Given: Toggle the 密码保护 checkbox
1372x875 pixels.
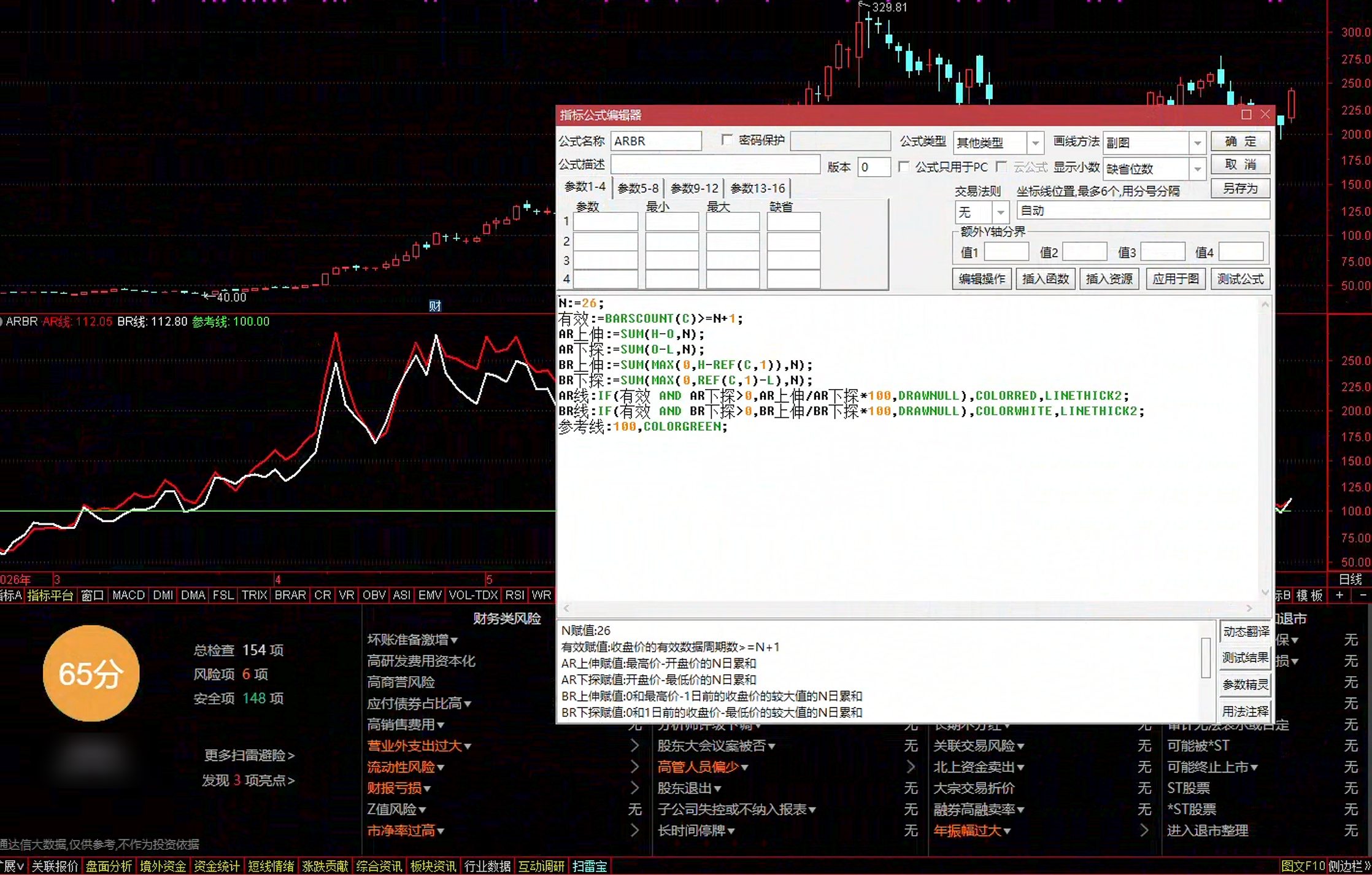Looking at the screenshot, I should [x=727, y=140].
